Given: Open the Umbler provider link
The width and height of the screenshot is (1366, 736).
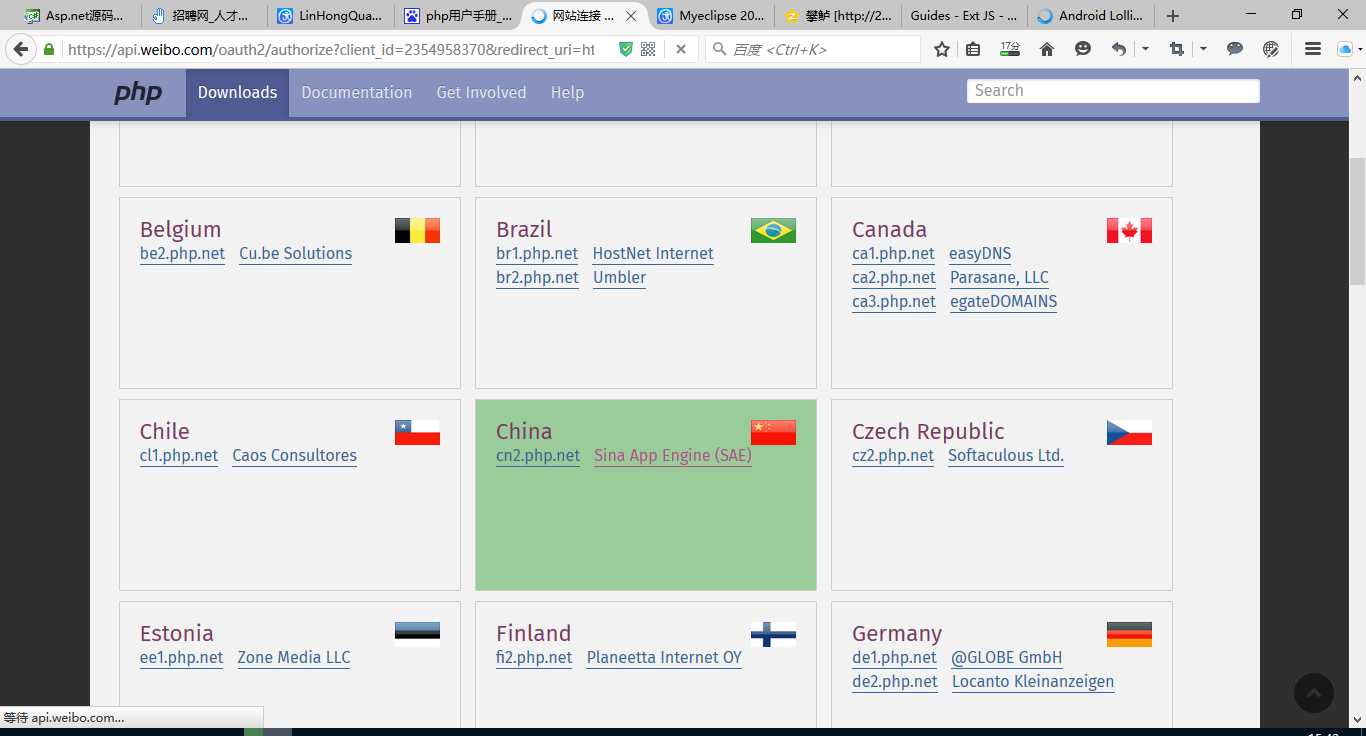Looking at the screenshot, I should [619, 278].
